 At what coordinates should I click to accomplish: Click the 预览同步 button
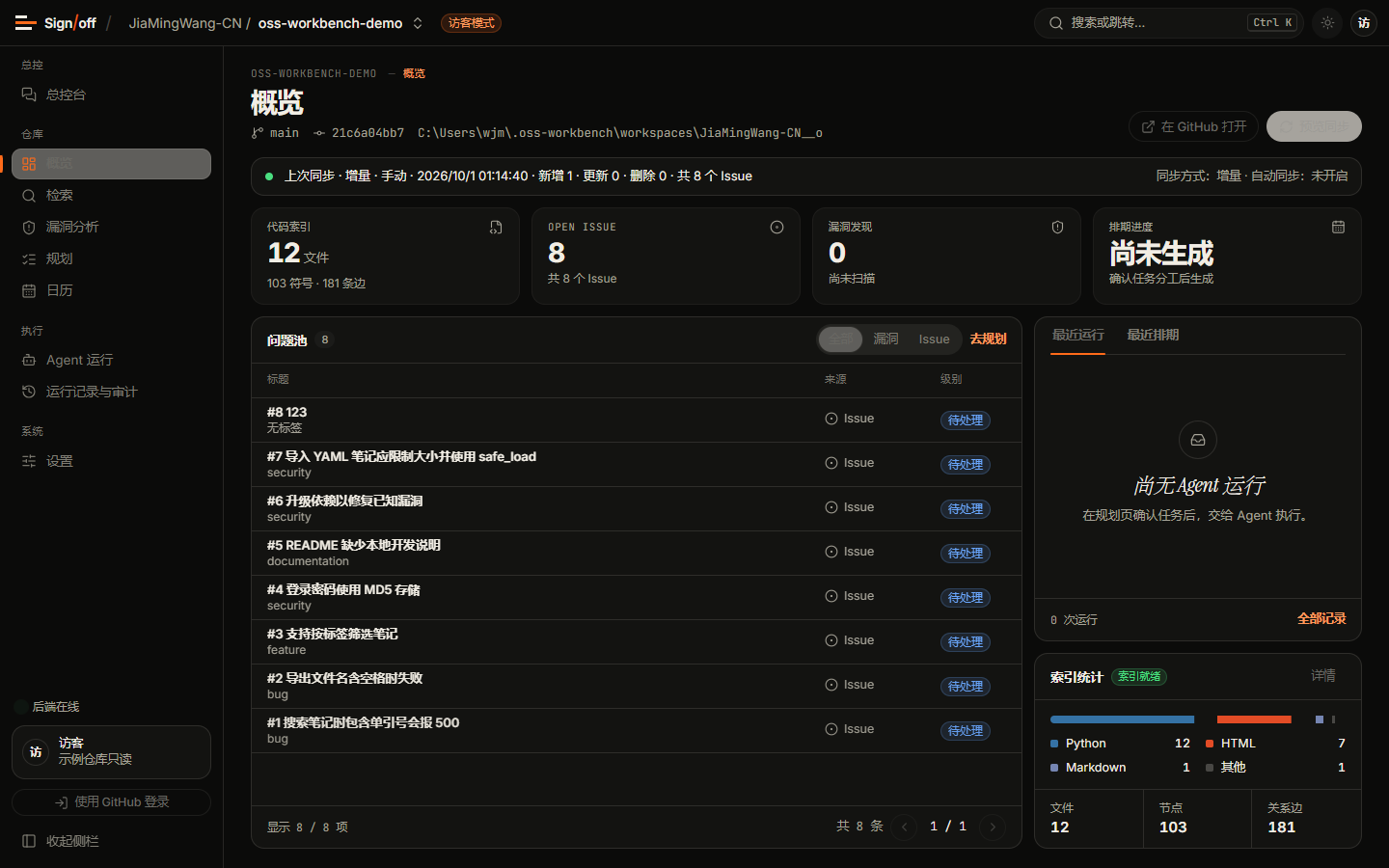[1314, 126]
